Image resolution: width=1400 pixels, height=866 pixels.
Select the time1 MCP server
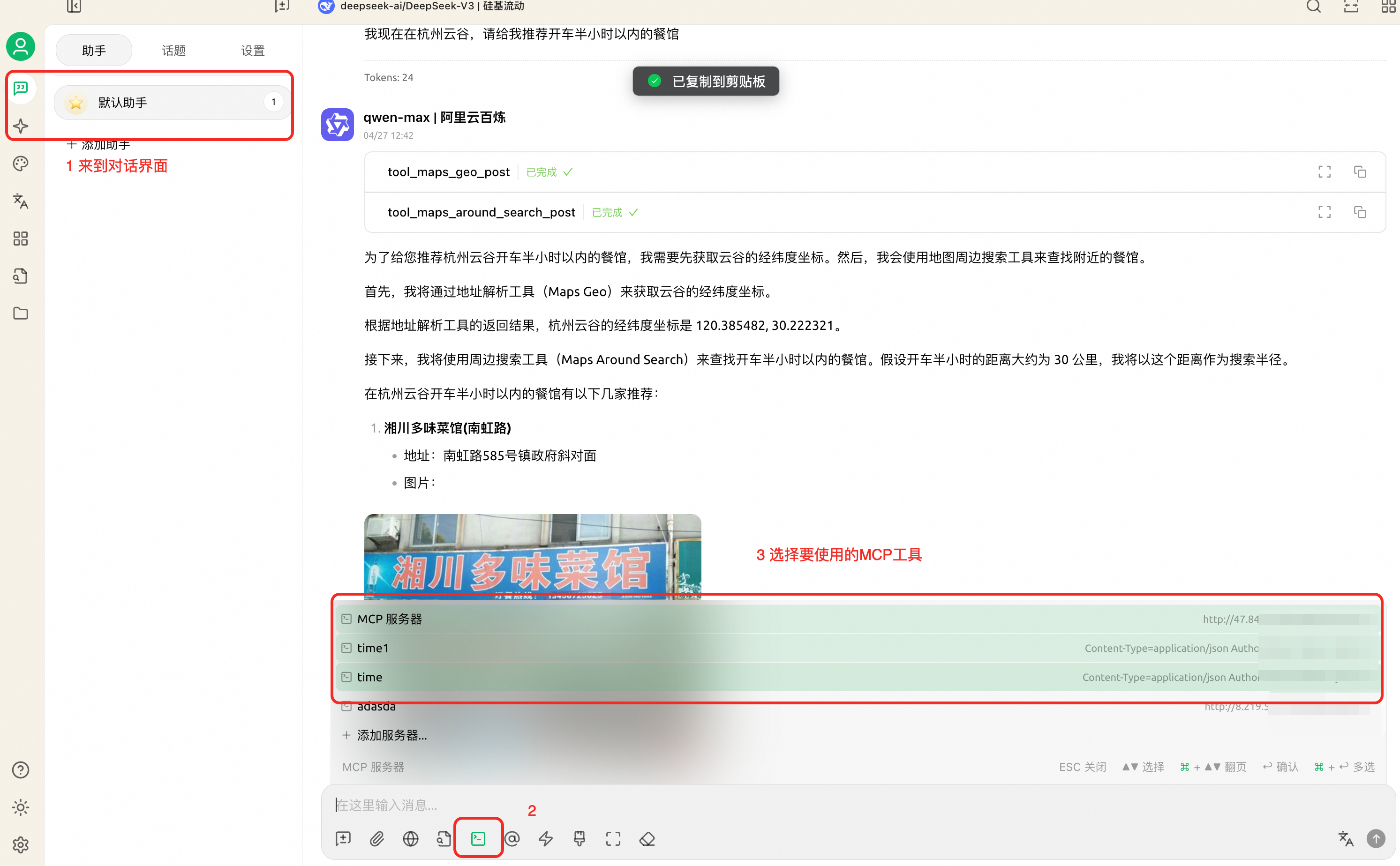pos(373,648)
